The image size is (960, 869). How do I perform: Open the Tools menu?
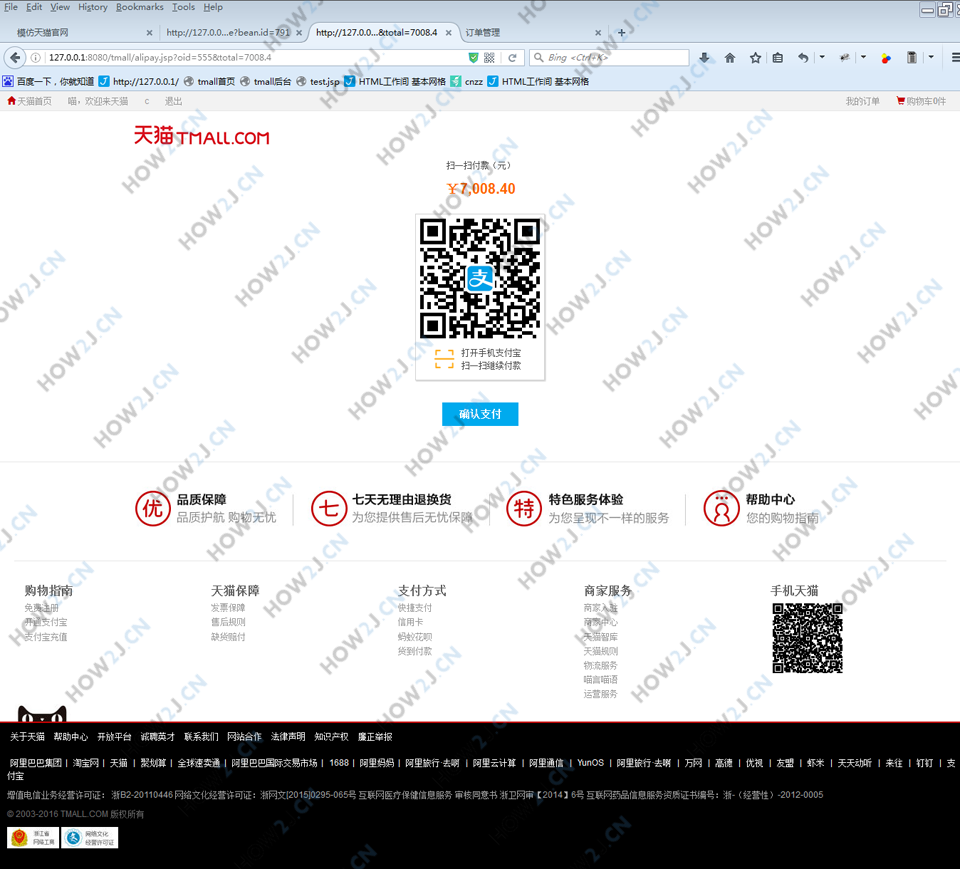[x=184, y=7]
